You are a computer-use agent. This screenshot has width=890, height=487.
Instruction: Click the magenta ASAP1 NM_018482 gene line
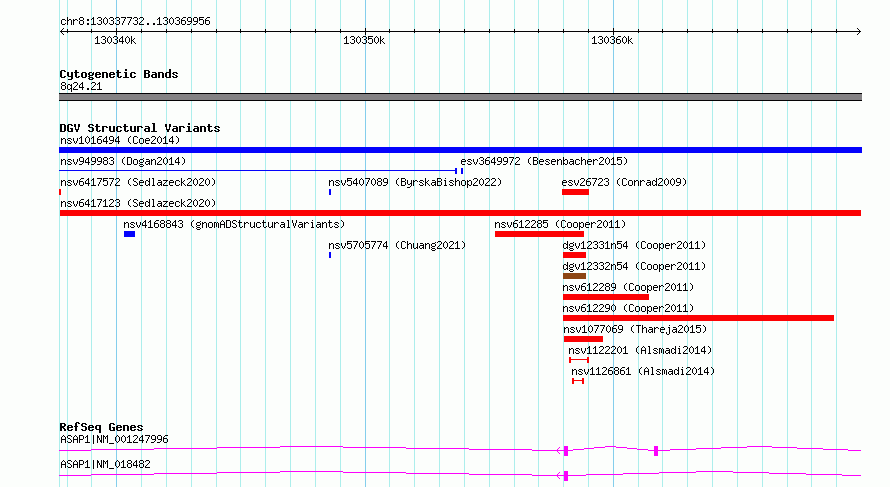coord(460,475)
